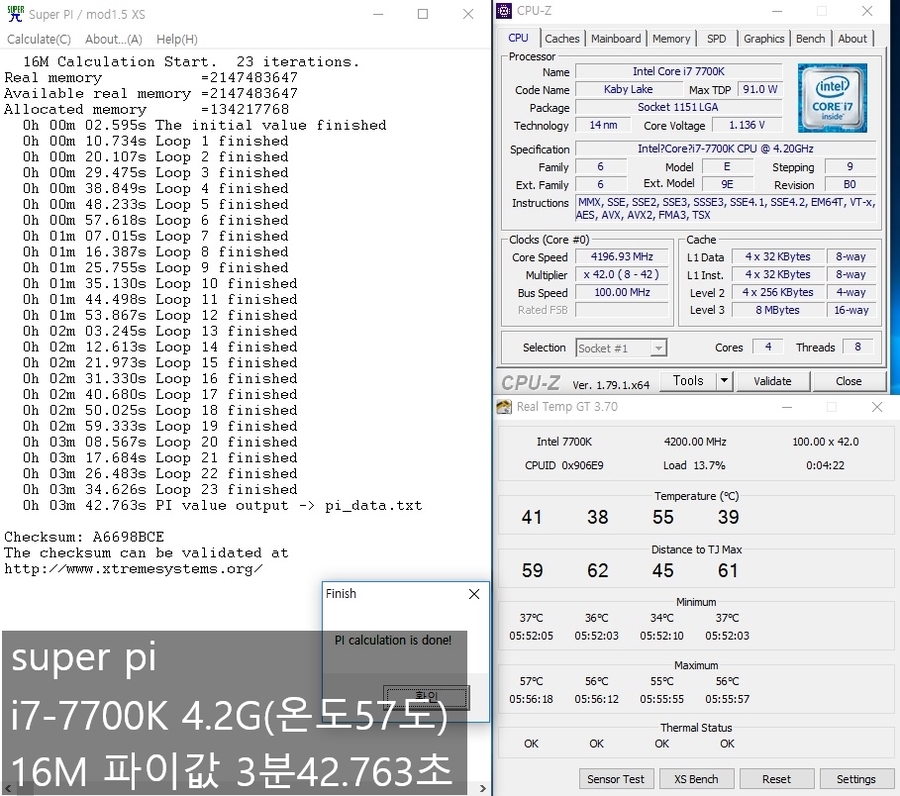Click the Multiplier value x 42.0 (8 - 42)
Screen dimensions: 900x796
[622, 274]
